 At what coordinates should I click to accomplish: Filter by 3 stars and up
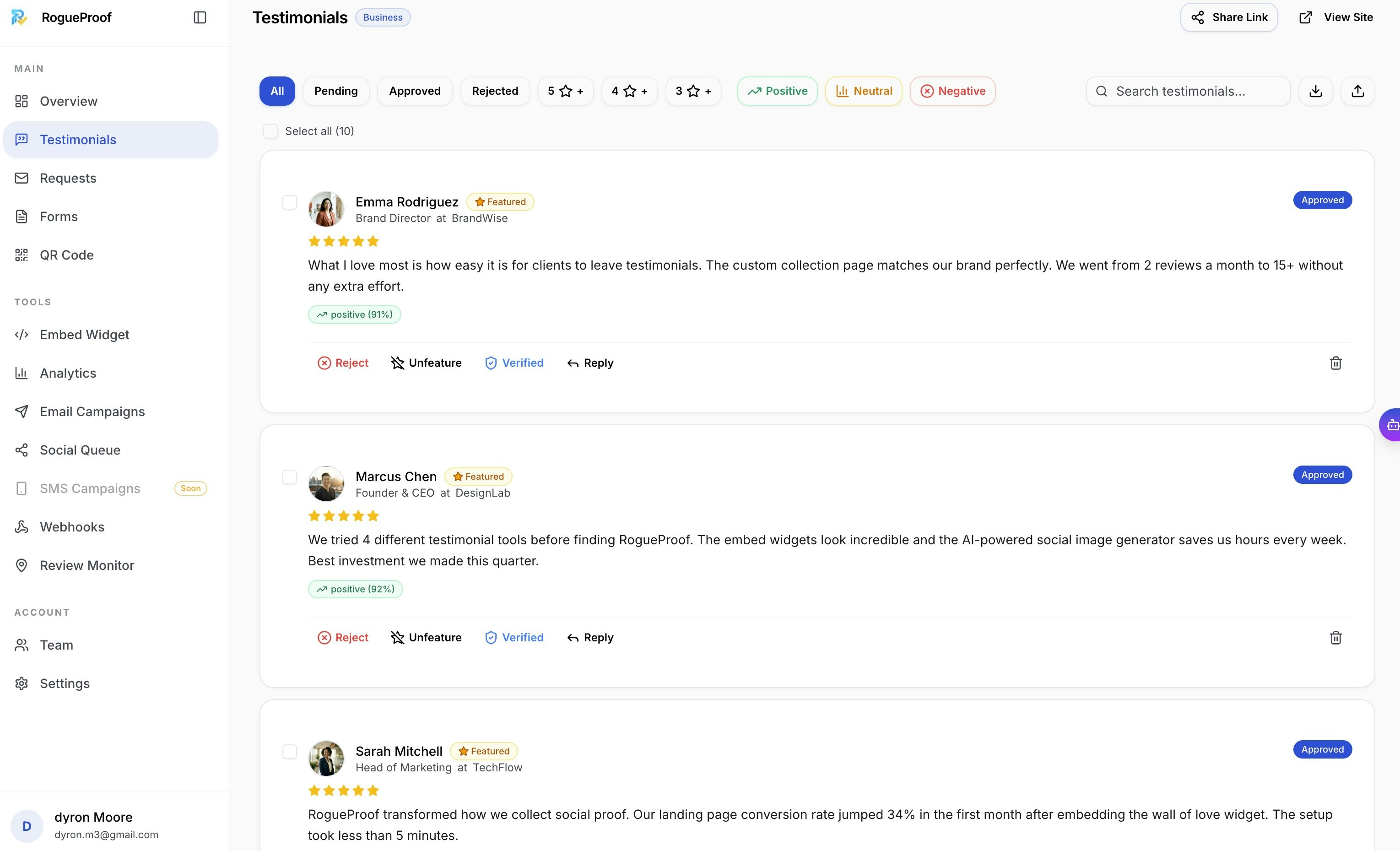tap(693, 91)
